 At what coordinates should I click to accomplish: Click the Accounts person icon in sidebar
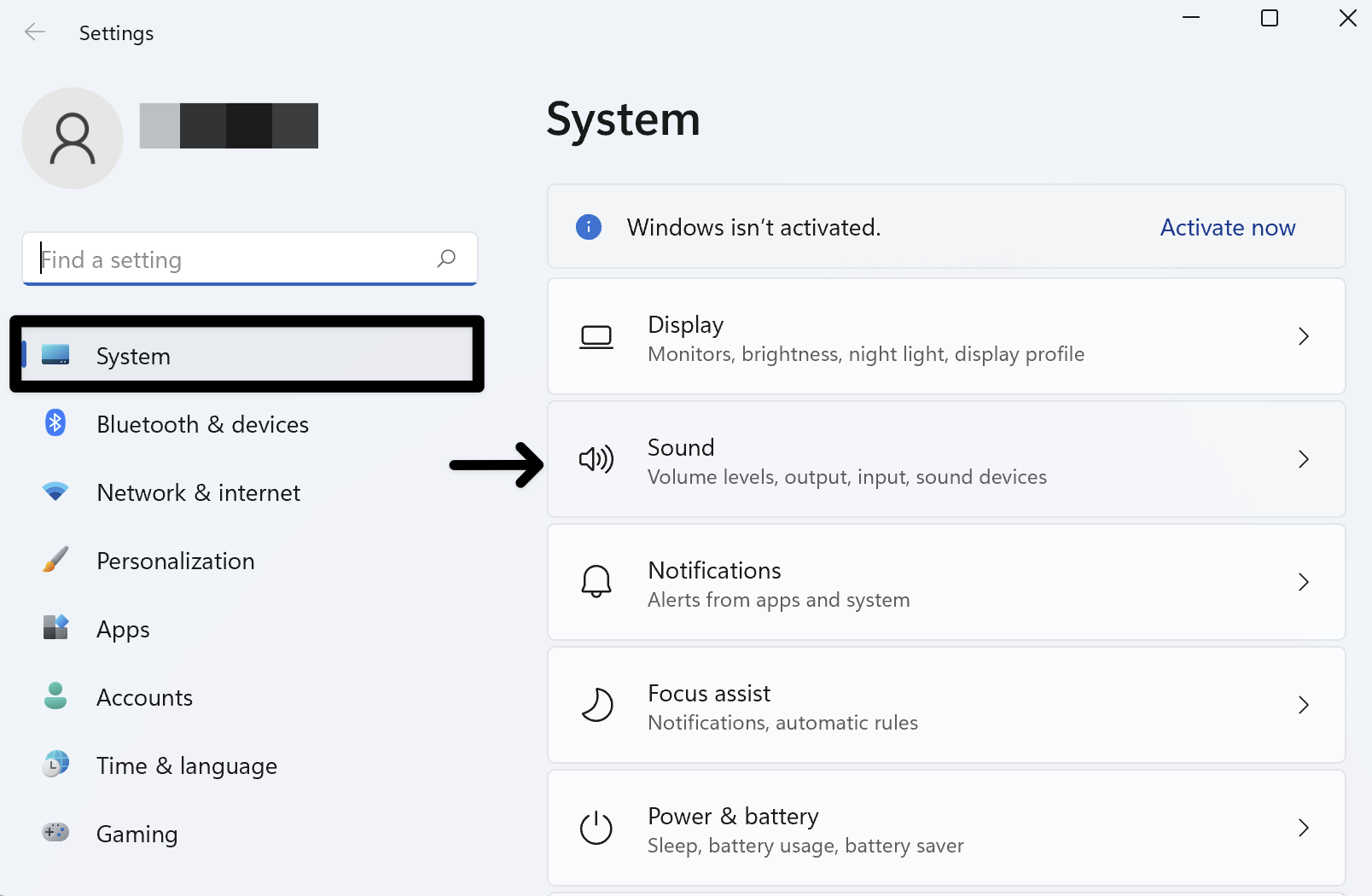click(x=55, y=695)
